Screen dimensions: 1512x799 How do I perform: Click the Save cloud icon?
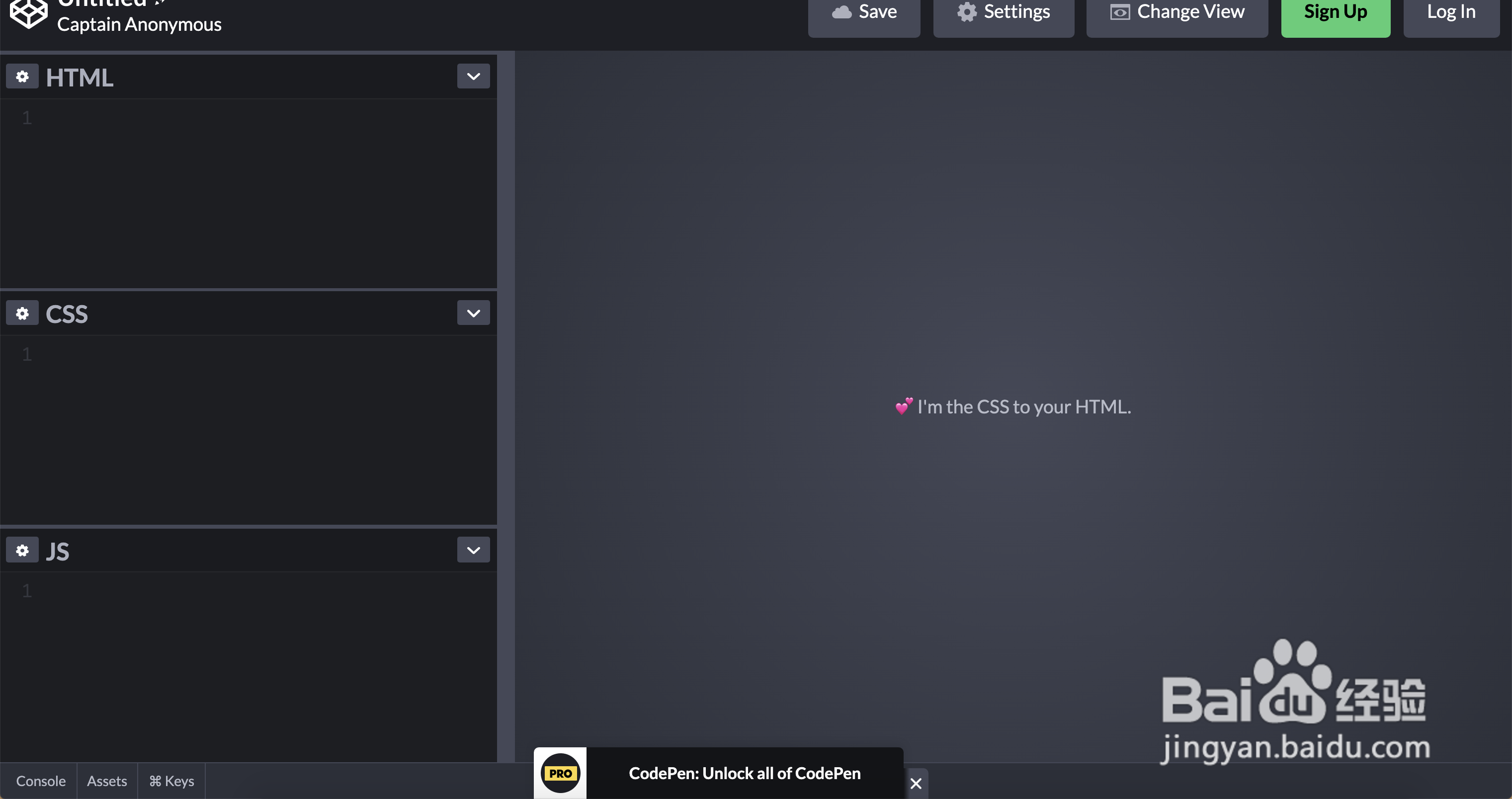click(x=841, y=11)
